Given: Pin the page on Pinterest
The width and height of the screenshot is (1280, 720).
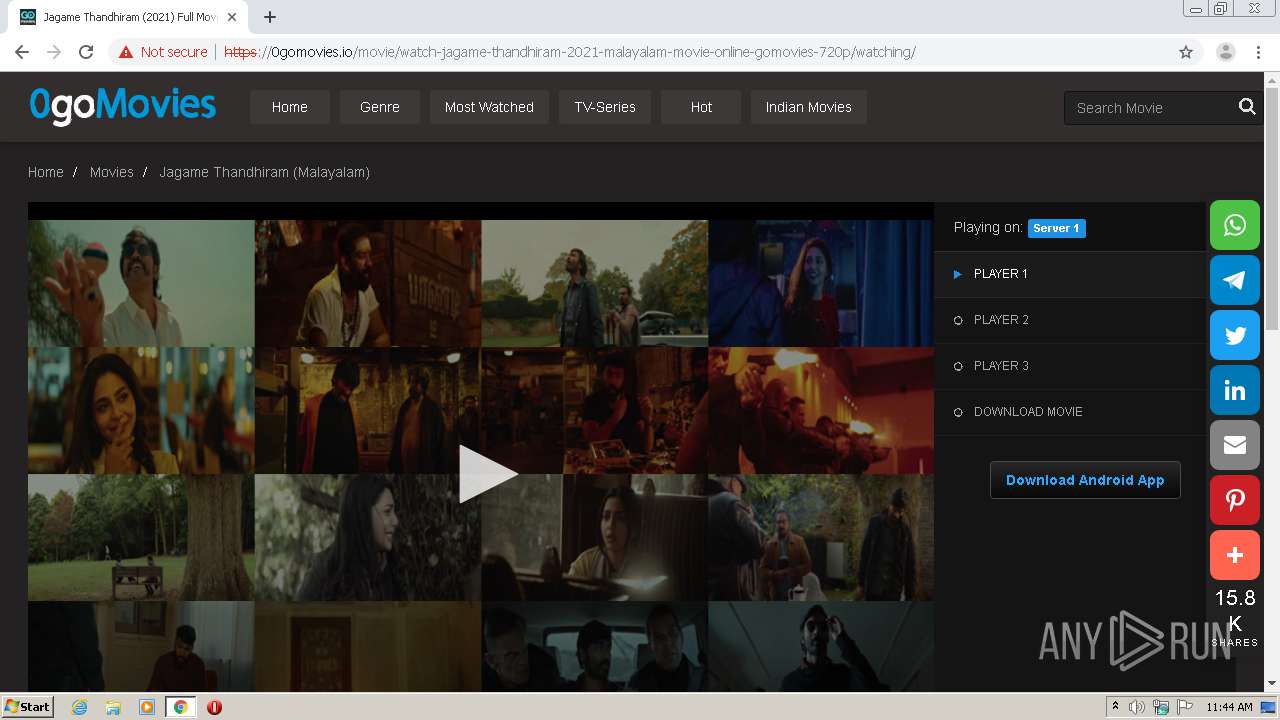Looking at the screenshot, I should coord(1235,500).
